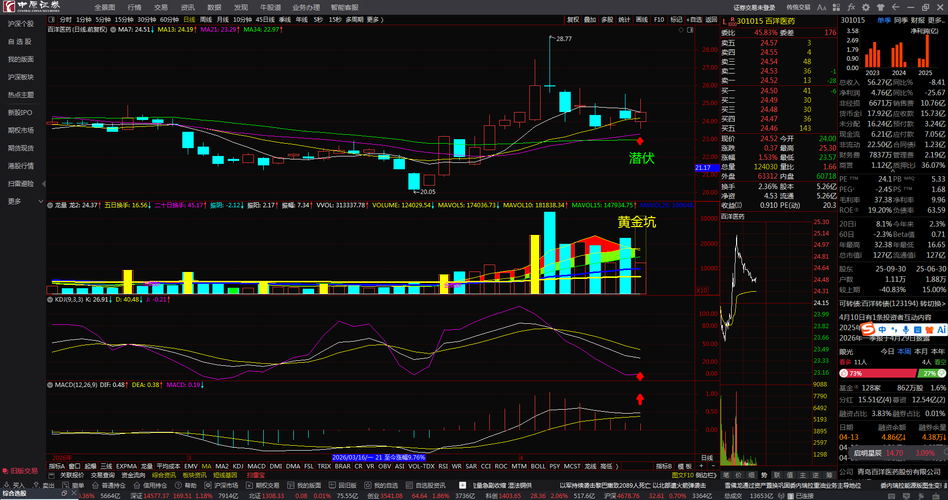The image size is (948, 500).
Task: Click 传统交易 button
Action: coord(798,7)
